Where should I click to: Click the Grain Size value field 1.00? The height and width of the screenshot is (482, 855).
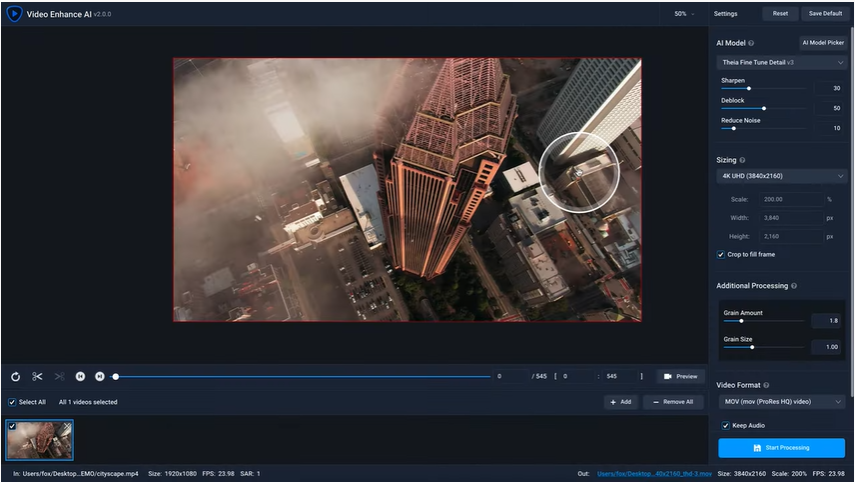pyautogui.click(x=826, y=347)
